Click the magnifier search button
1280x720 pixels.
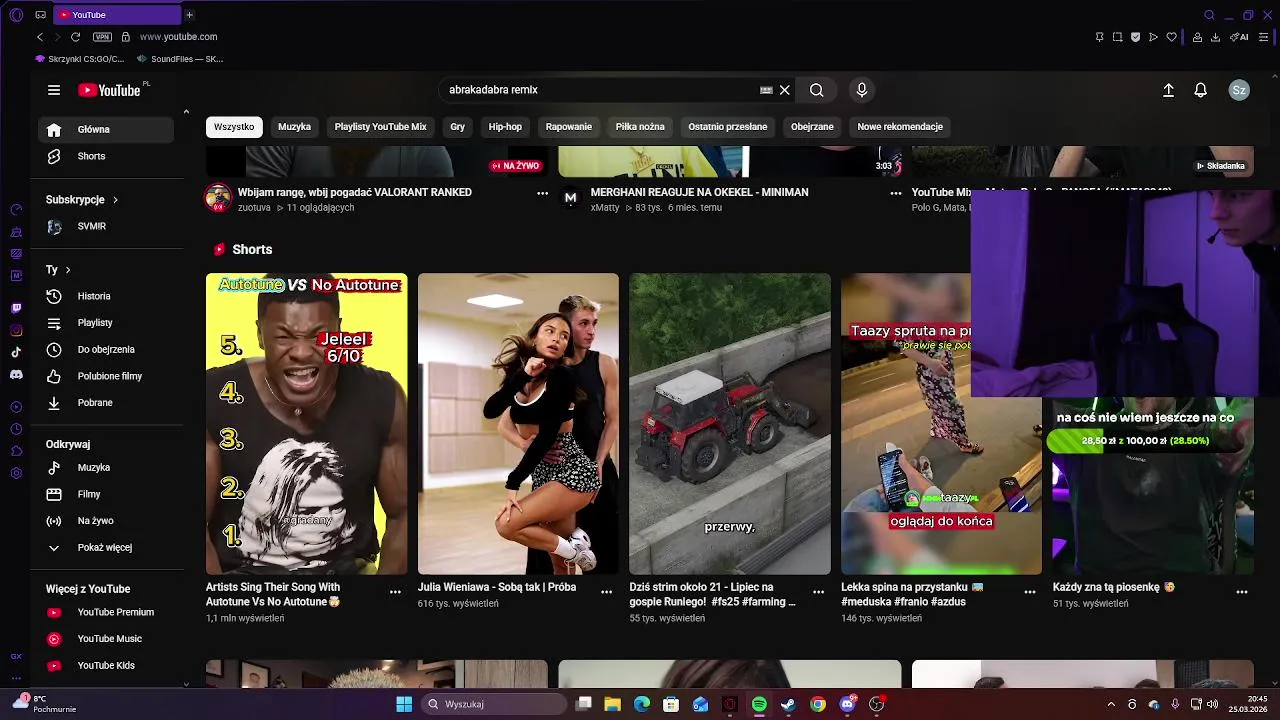[x=817, y=90]
